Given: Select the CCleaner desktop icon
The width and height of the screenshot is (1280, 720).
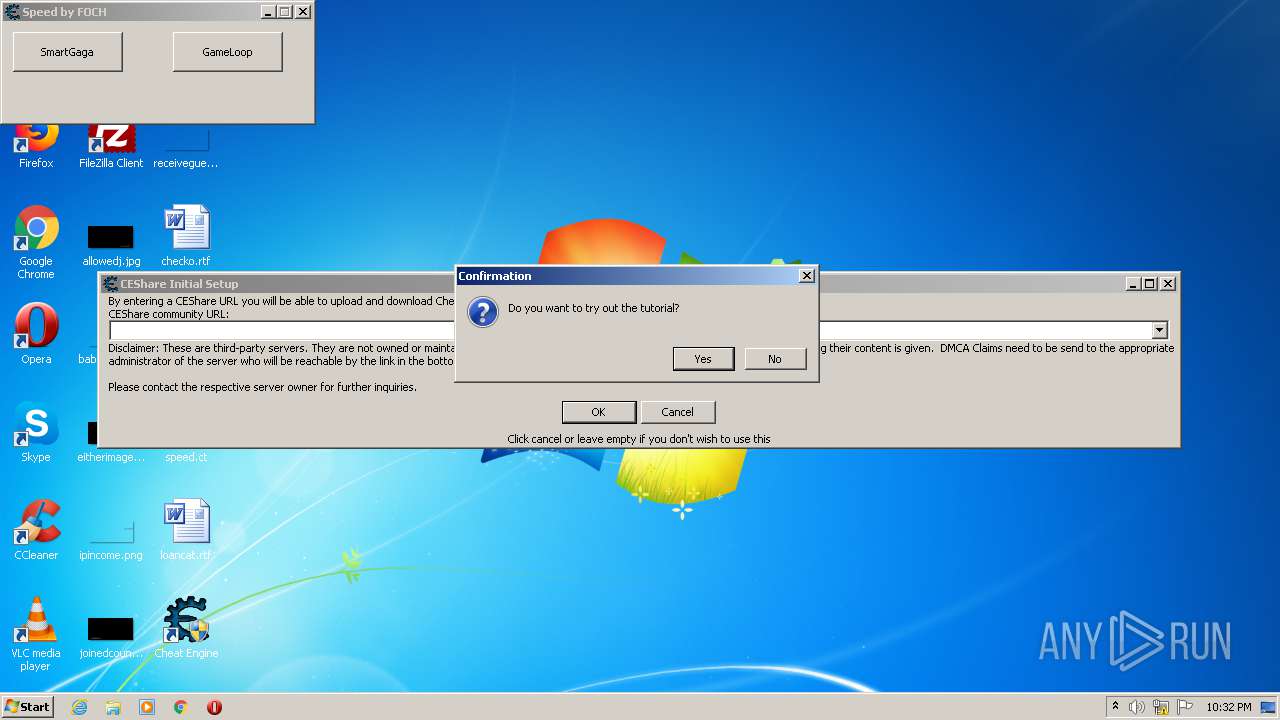Looking at the screenshot, I should tap(36, 530).
